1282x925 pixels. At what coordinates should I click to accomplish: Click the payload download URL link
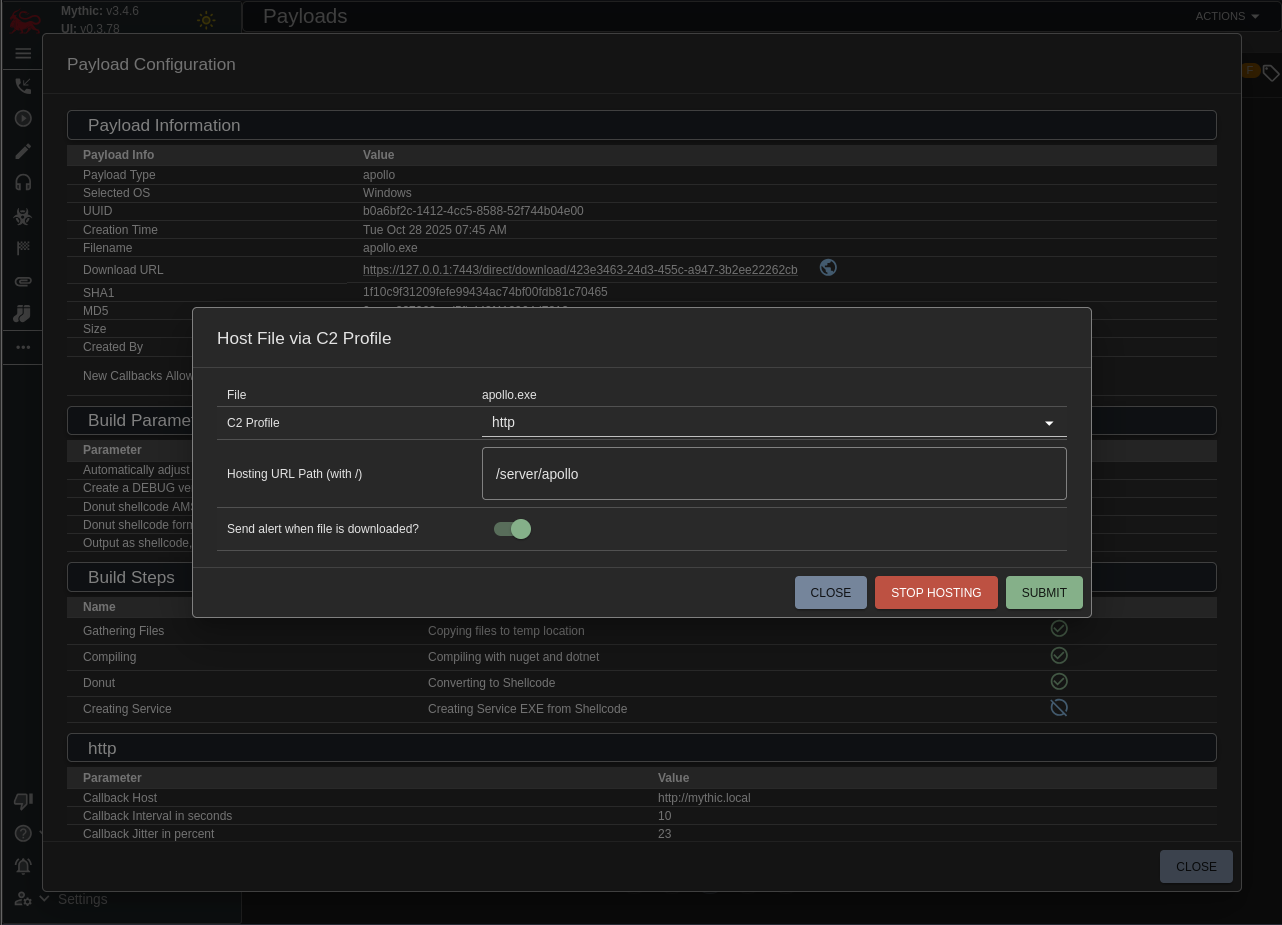[580, 270]
